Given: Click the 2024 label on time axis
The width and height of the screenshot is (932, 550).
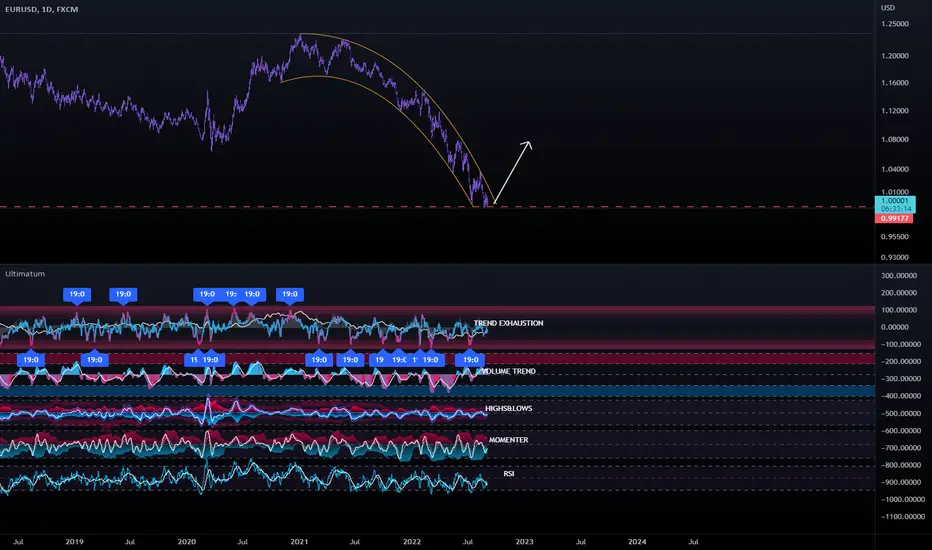Looking at the screenshot, I should [637, 542].
